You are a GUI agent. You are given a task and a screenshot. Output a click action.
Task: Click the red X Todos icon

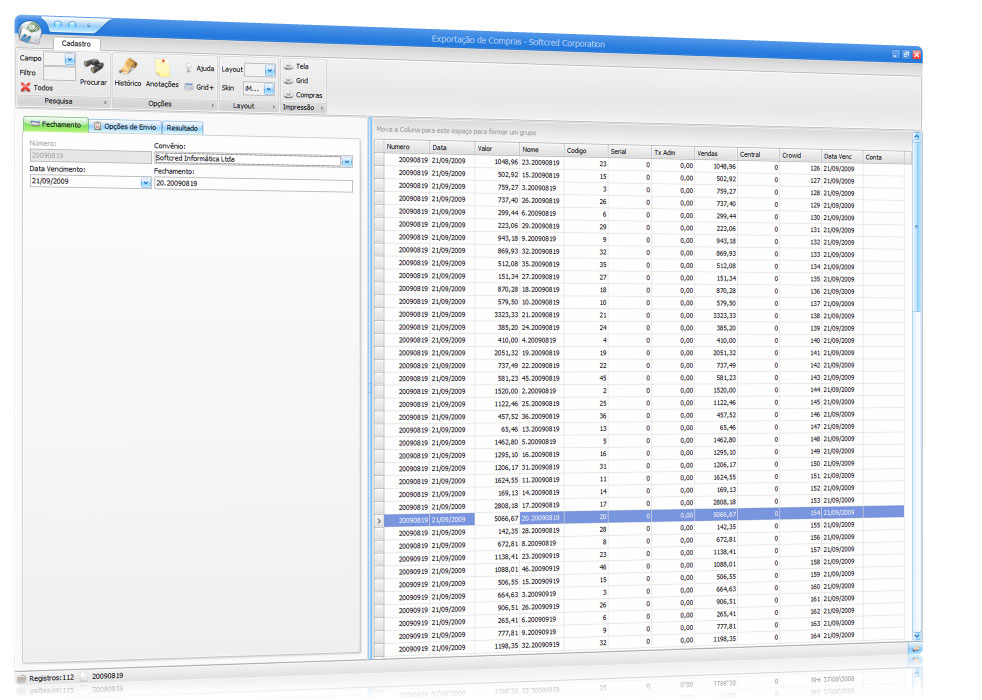coord(26,87)
